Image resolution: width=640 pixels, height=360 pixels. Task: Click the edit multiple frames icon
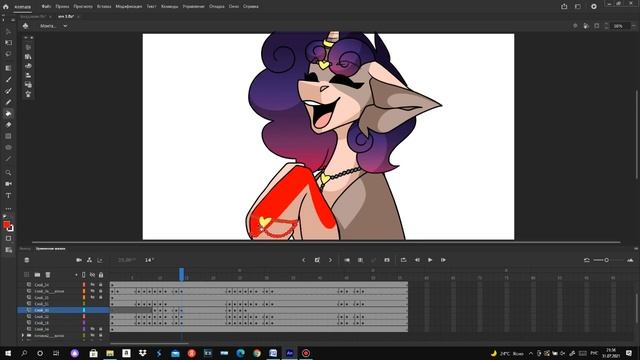360,260
